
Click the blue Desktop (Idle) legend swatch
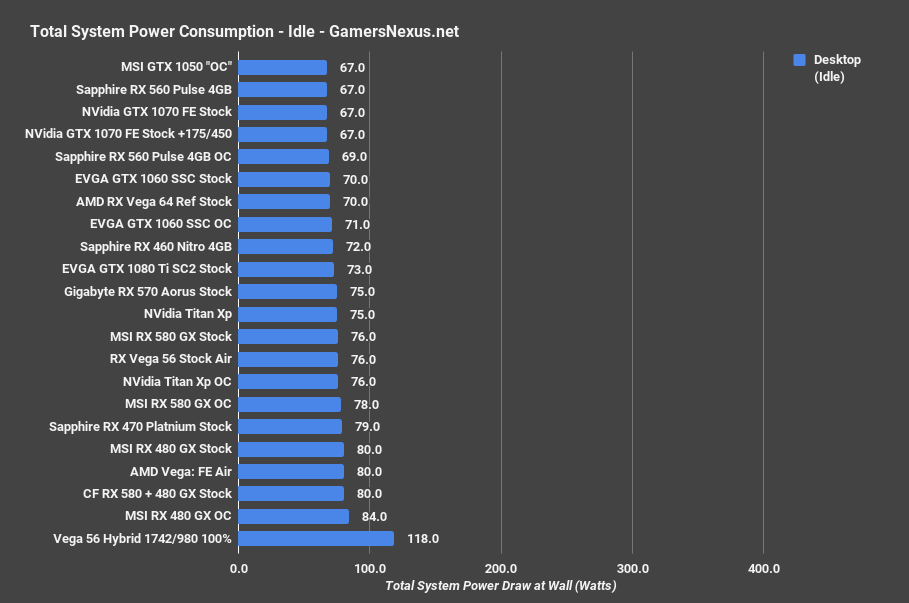[x=799, y=60]
